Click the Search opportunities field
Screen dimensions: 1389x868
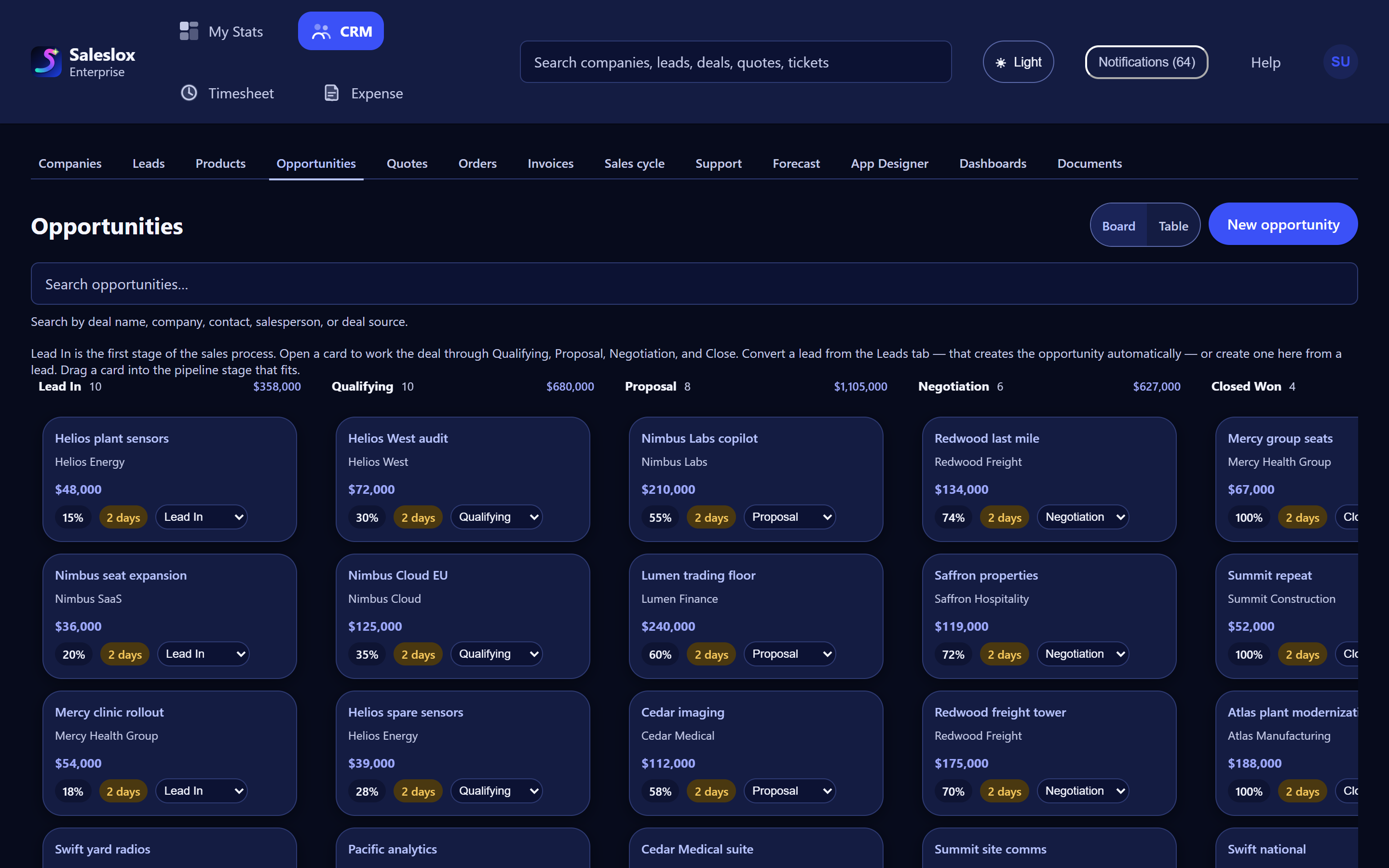[x=694, y=284]
